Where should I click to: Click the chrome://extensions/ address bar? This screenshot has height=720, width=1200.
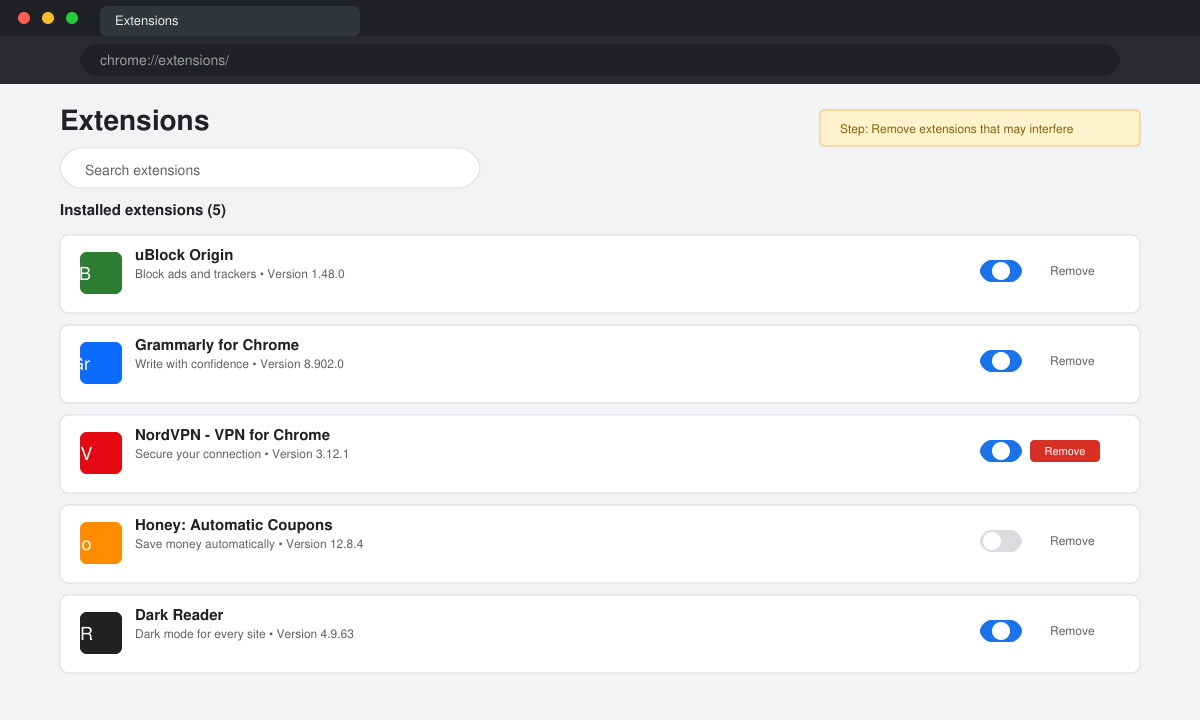[600, 60]
